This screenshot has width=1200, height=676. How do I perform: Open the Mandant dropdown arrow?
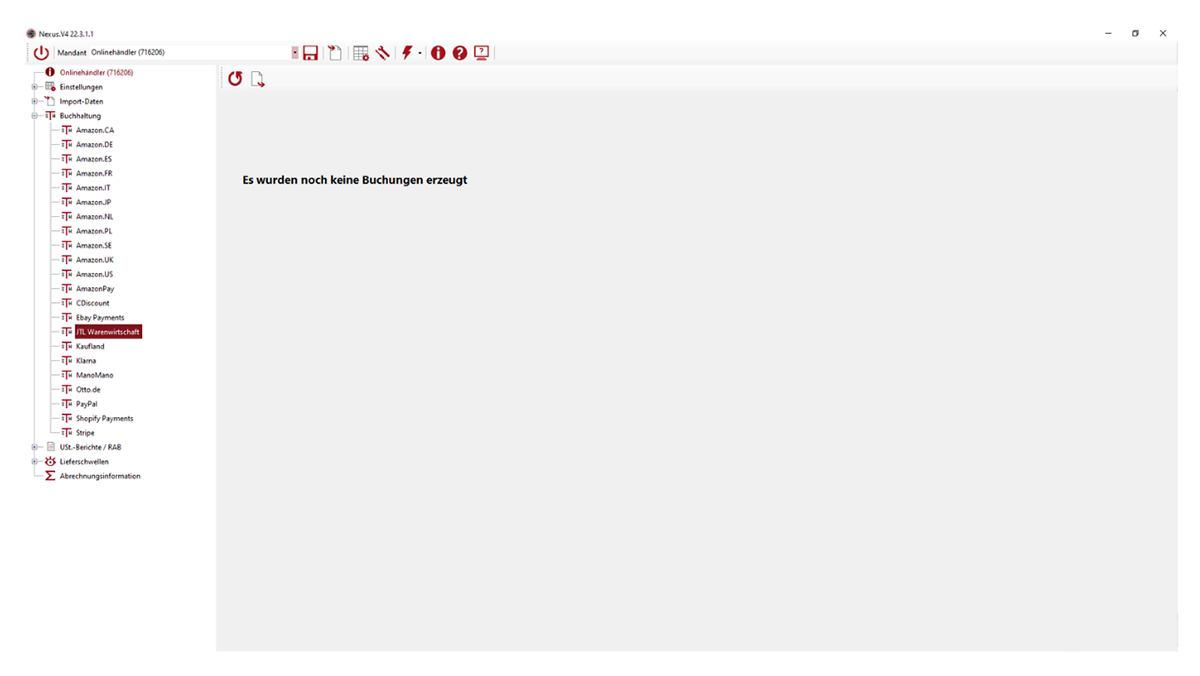(x=295, y=53)
